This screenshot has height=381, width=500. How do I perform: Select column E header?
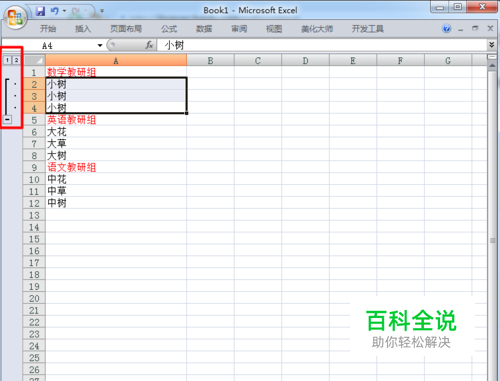click(353, 61)
